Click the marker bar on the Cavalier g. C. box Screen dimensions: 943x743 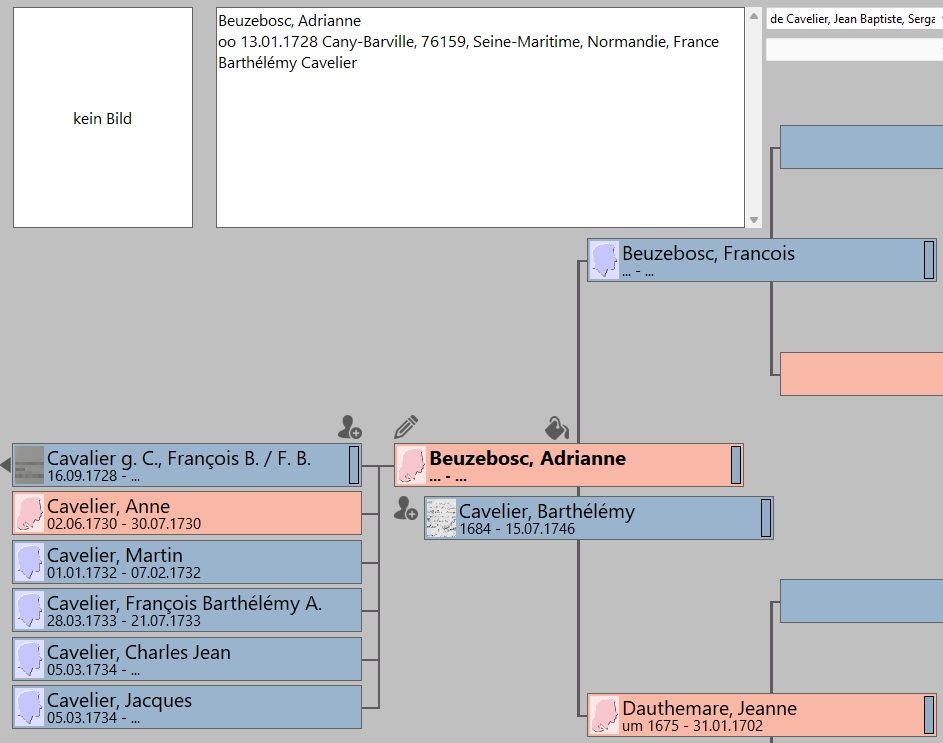354,464
